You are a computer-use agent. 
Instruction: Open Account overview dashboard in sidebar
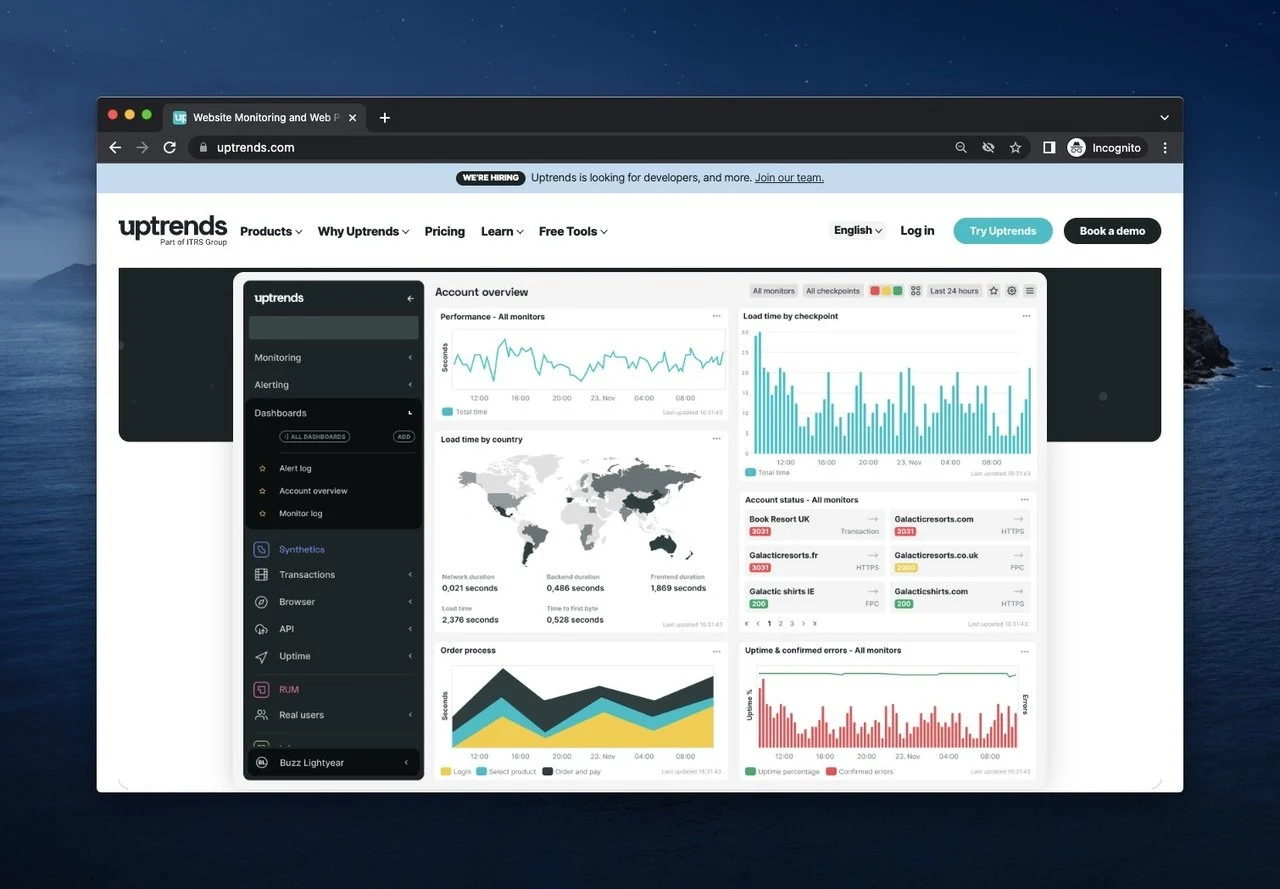coord(313,491)
